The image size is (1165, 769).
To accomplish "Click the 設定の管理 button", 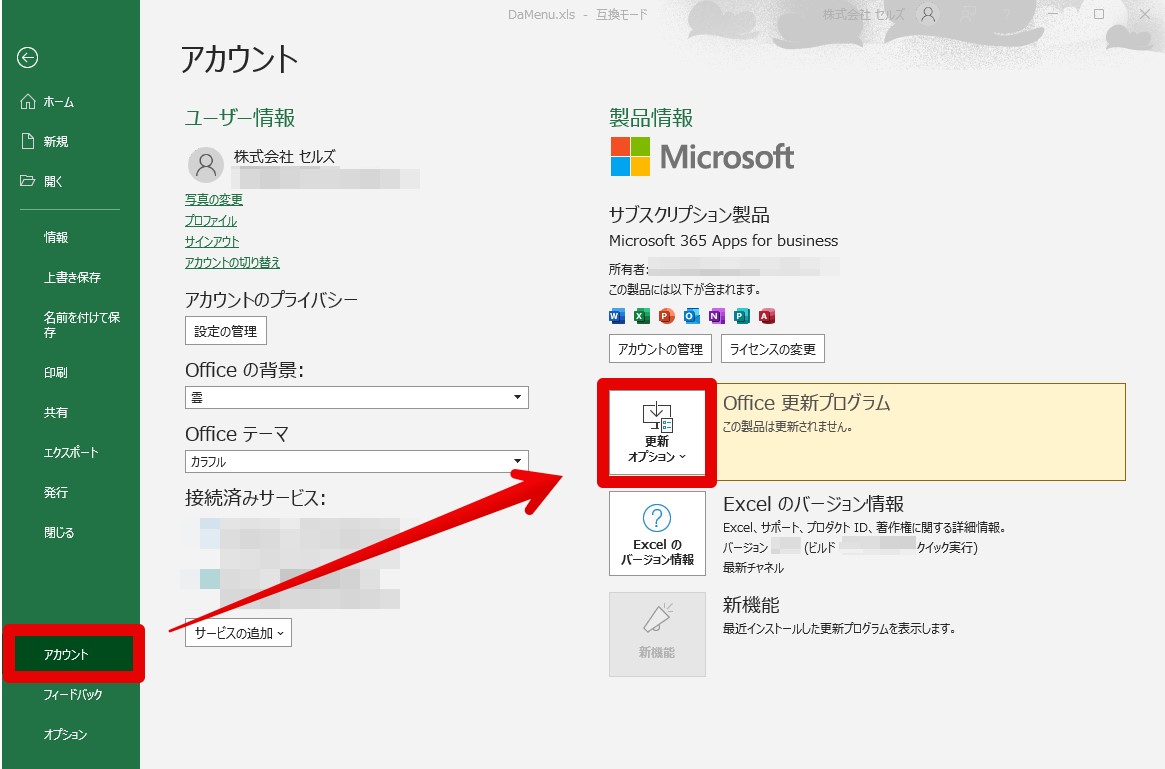I will click(x=226, y=331).
